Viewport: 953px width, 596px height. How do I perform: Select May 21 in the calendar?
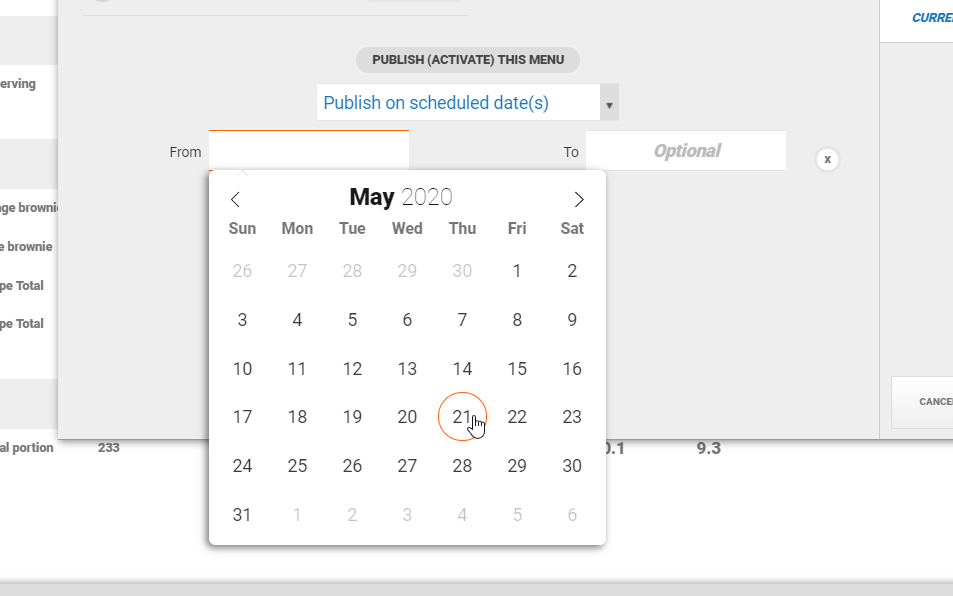click(461, 417)
